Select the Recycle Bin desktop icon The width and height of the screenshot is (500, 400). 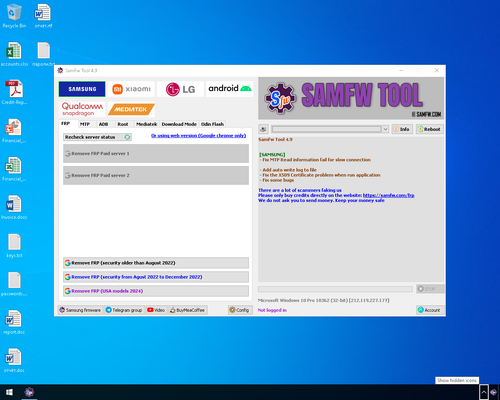(x=14, y=16)
